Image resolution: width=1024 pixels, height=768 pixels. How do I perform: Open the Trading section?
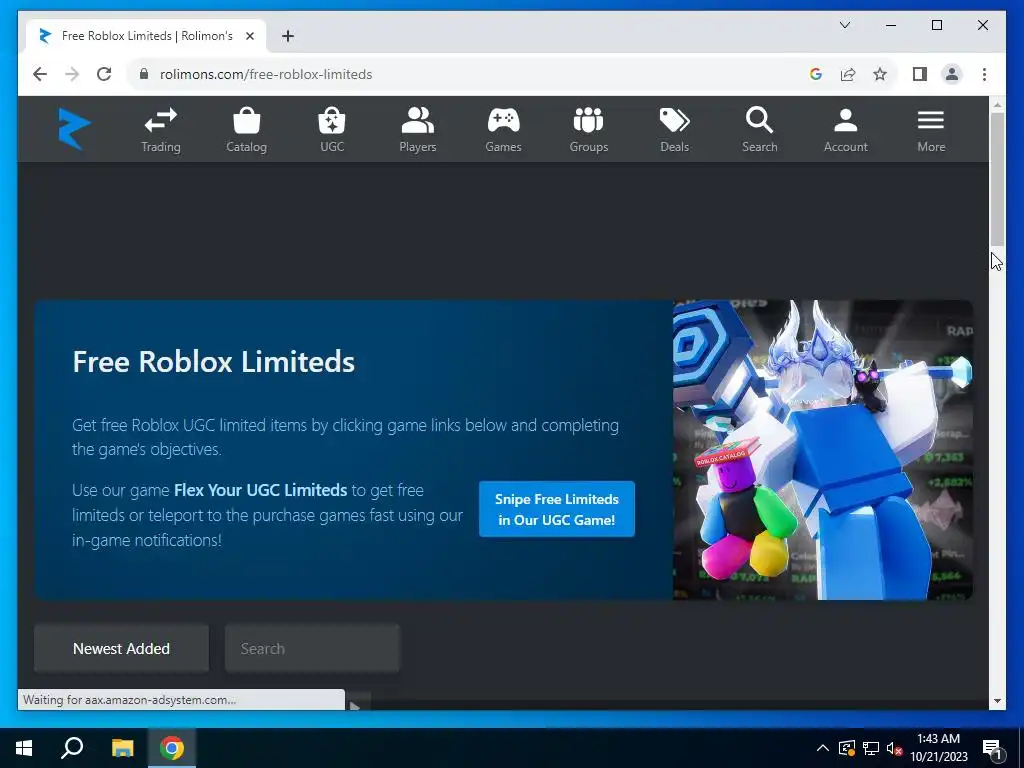coord(161,130)
